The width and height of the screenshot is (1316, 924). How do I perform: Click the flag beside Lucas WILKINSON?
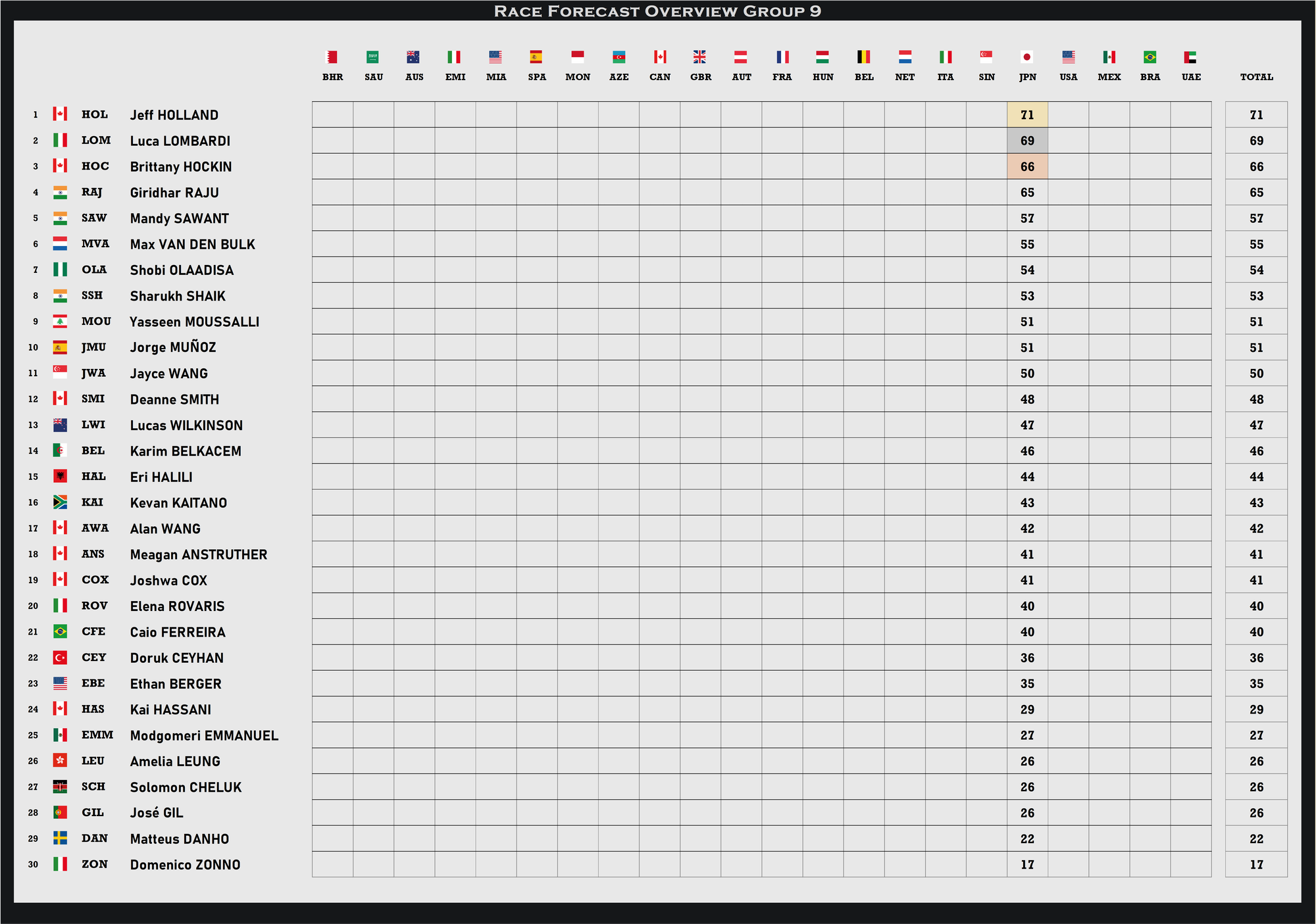point(60,425)
